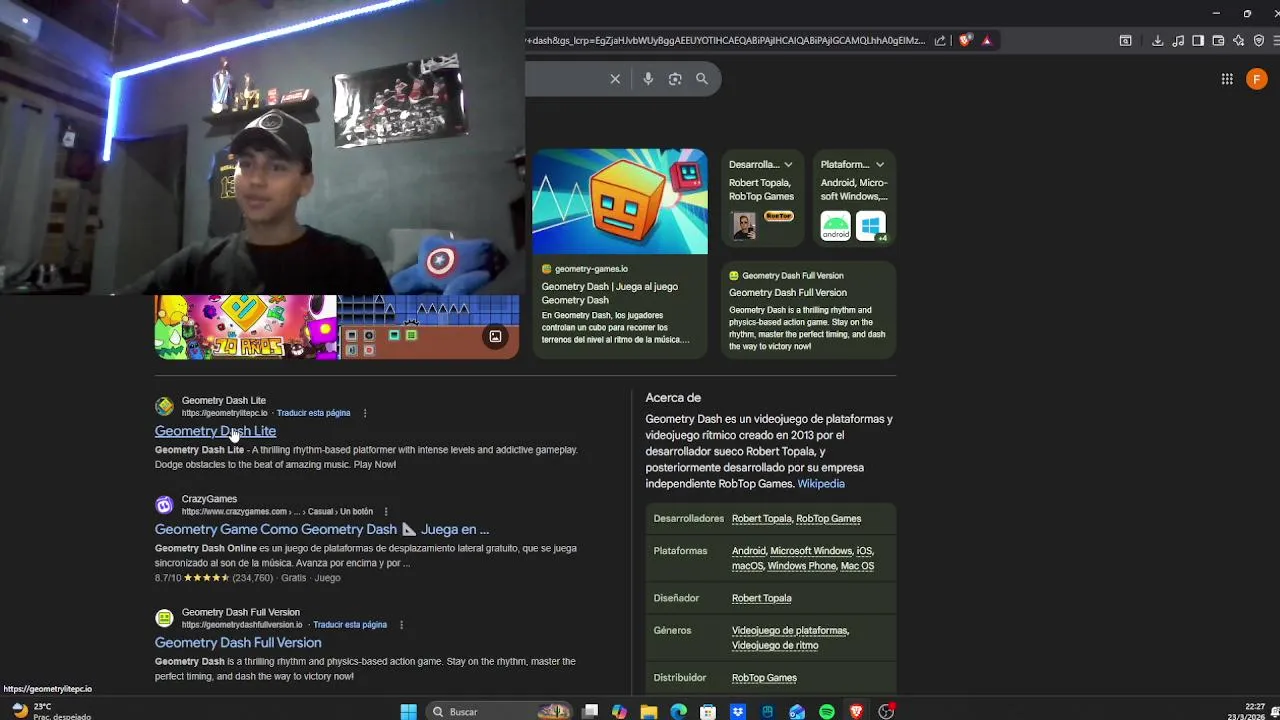The image size is (1280, 720).
Task: Click the Windows platform logo thumbnail
Action: click(871, 226)
